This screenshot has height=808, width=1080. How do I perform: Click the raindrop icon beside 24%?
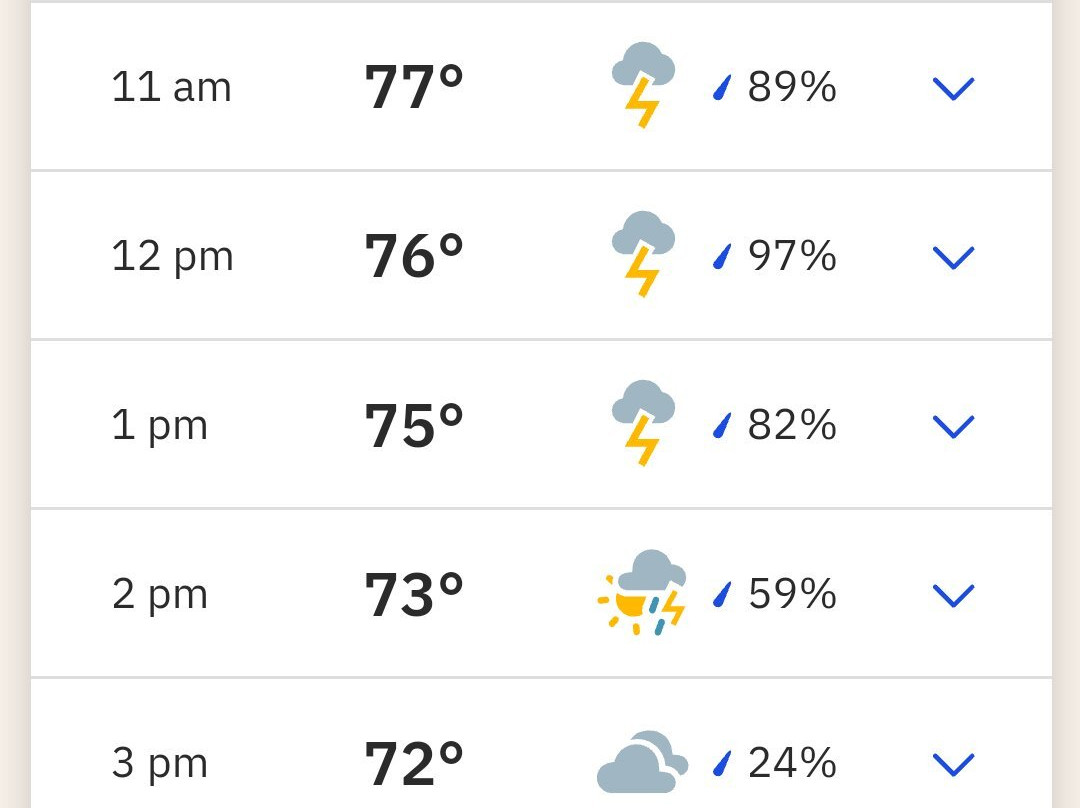(x=722, y=763)
